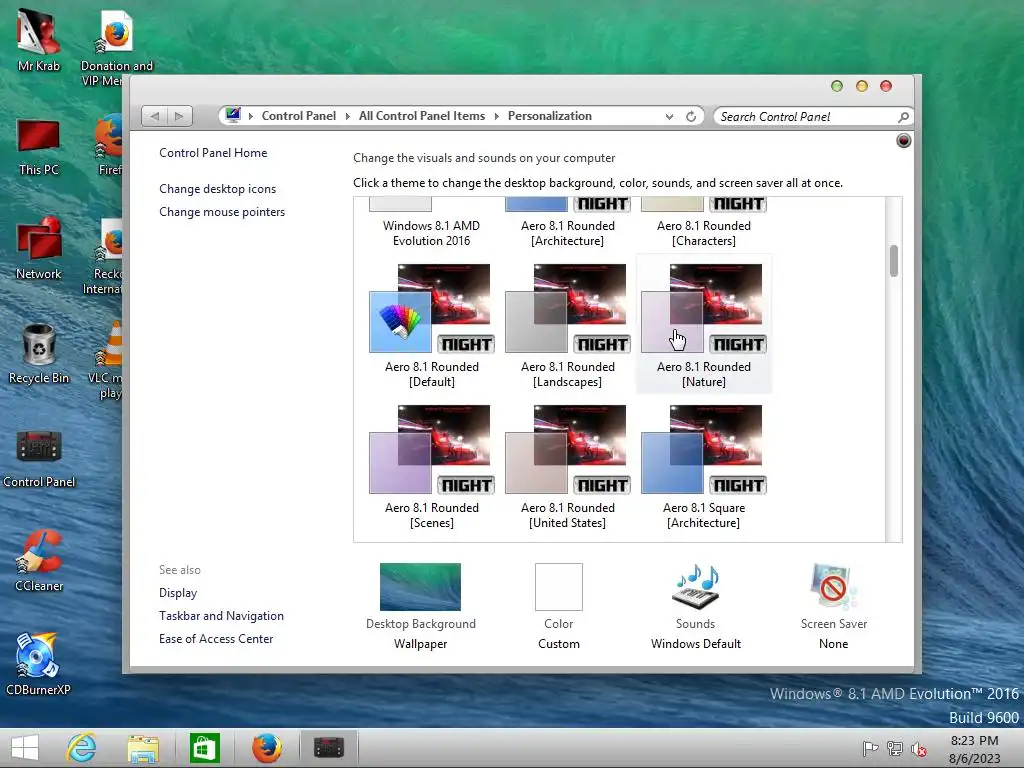Select Aero 8.1 Rounded [Characters] theme
The height and width of the screenshot is (768, 1024).
[x=703, y=223]
